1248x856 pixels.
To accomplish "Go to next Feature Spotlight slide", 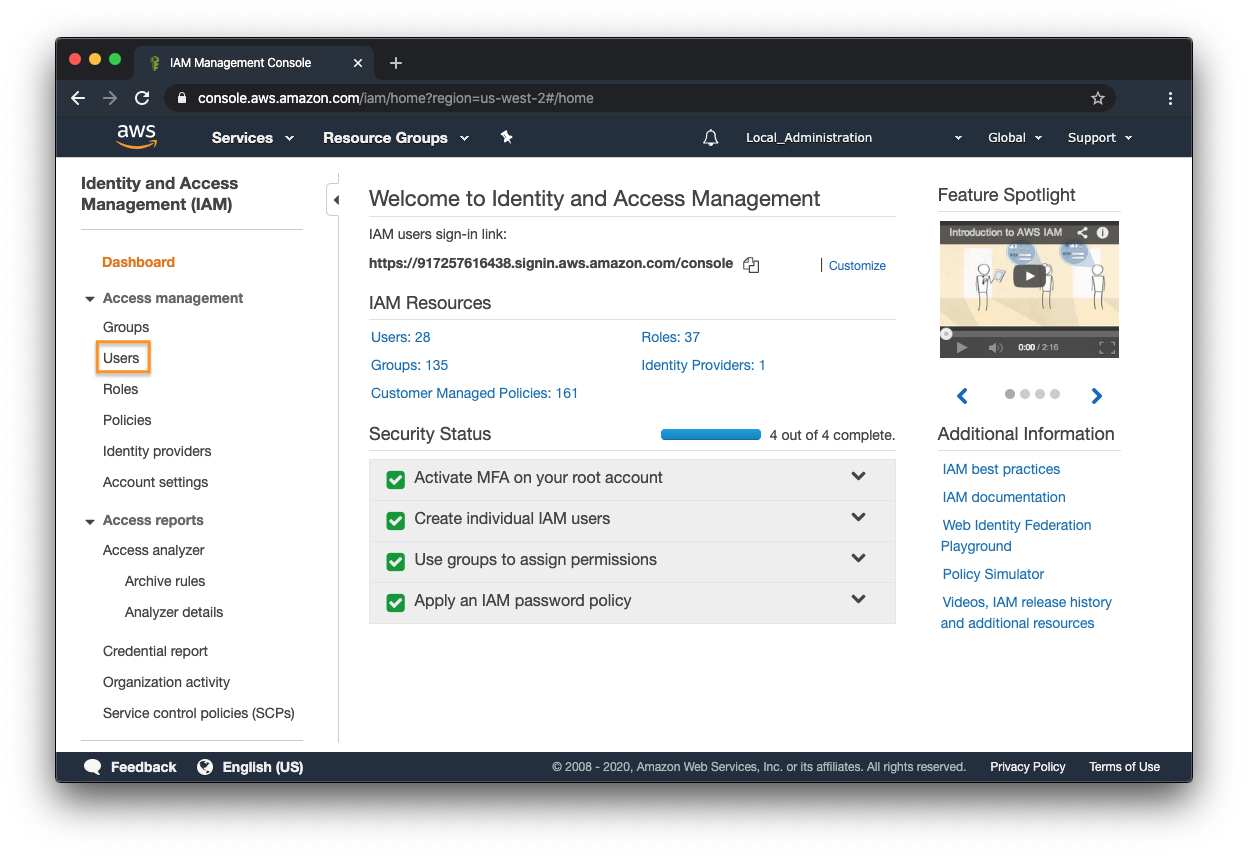I will coord(1096,396).
